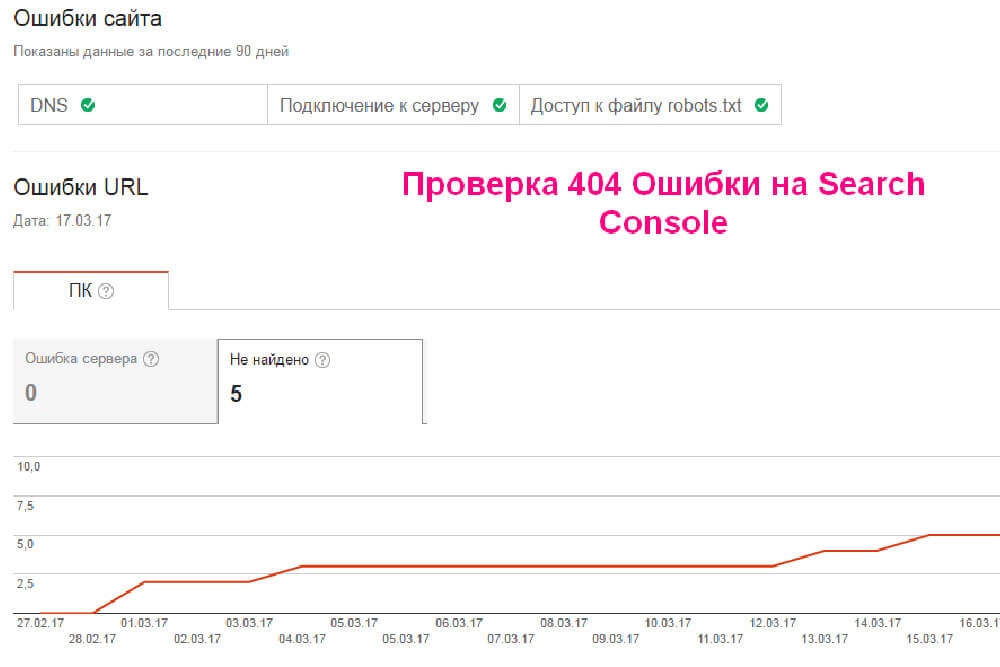Click the 02.03.17 date on the chart axis

click(x=198, y=638)
